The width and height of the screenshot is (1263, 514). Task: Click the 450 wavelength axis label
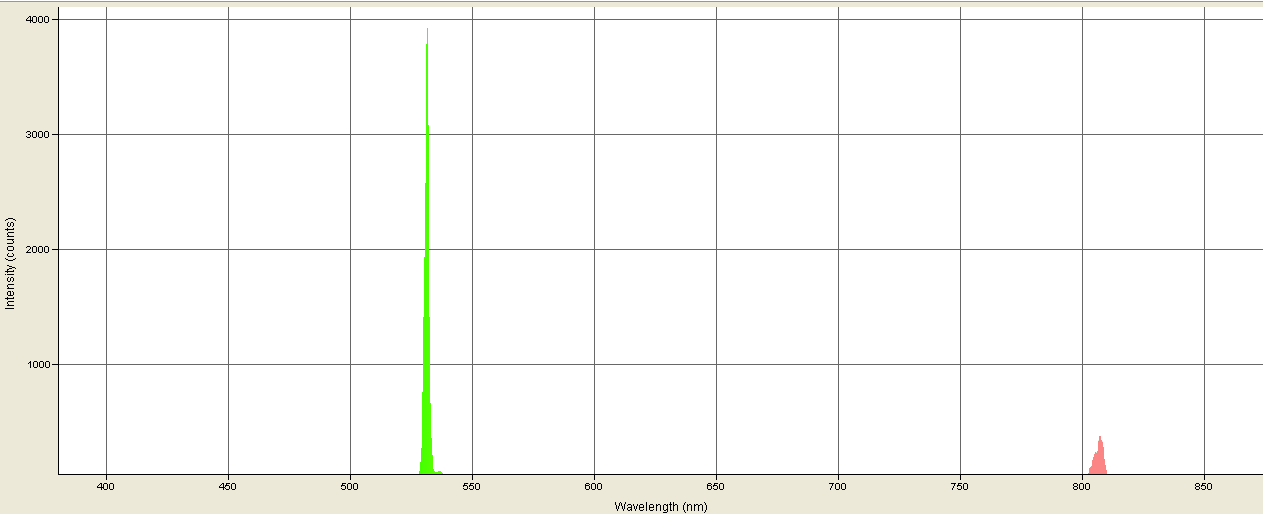pyautogui.click(x=228, y=486)
